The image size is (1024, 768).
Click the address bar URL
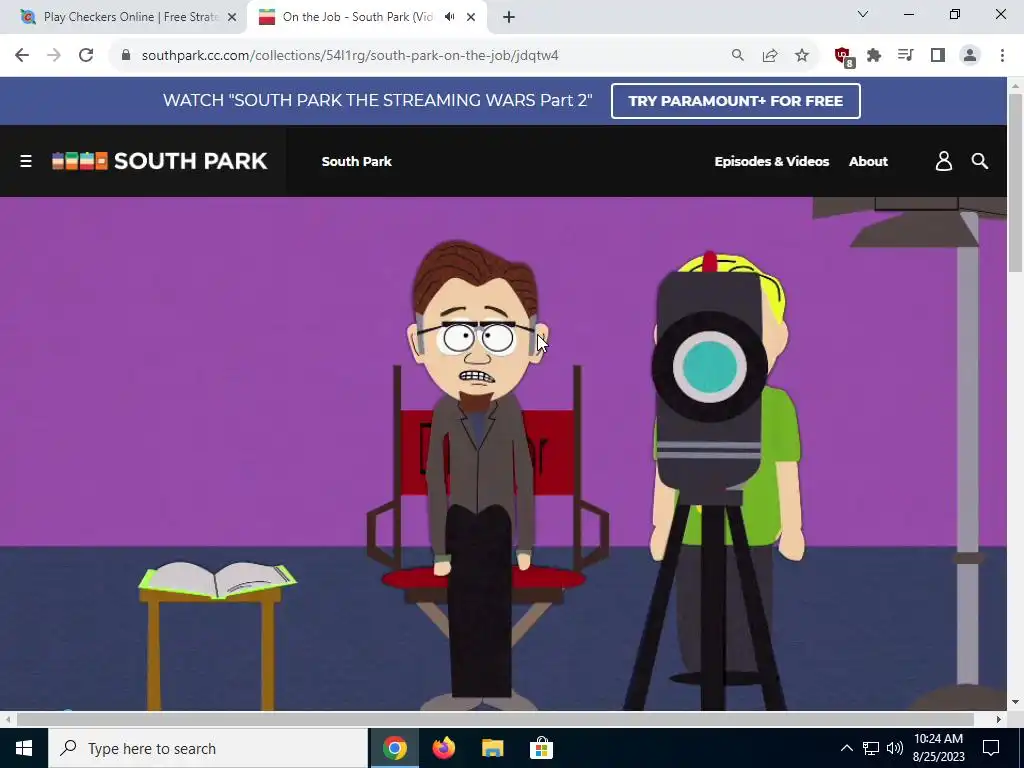(x=350, y=56)
